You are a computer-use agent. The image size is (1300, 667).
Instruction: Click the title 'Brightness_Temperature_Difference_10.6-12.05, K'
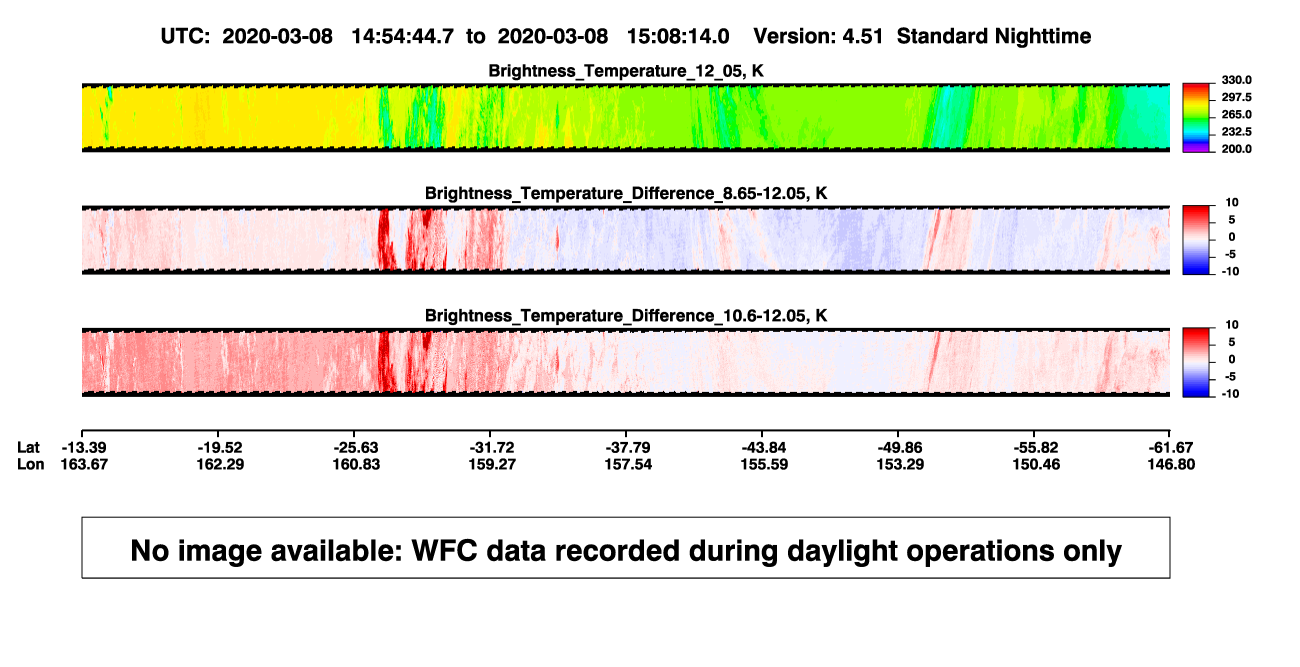pyautogui.click(x=626, y=316)
